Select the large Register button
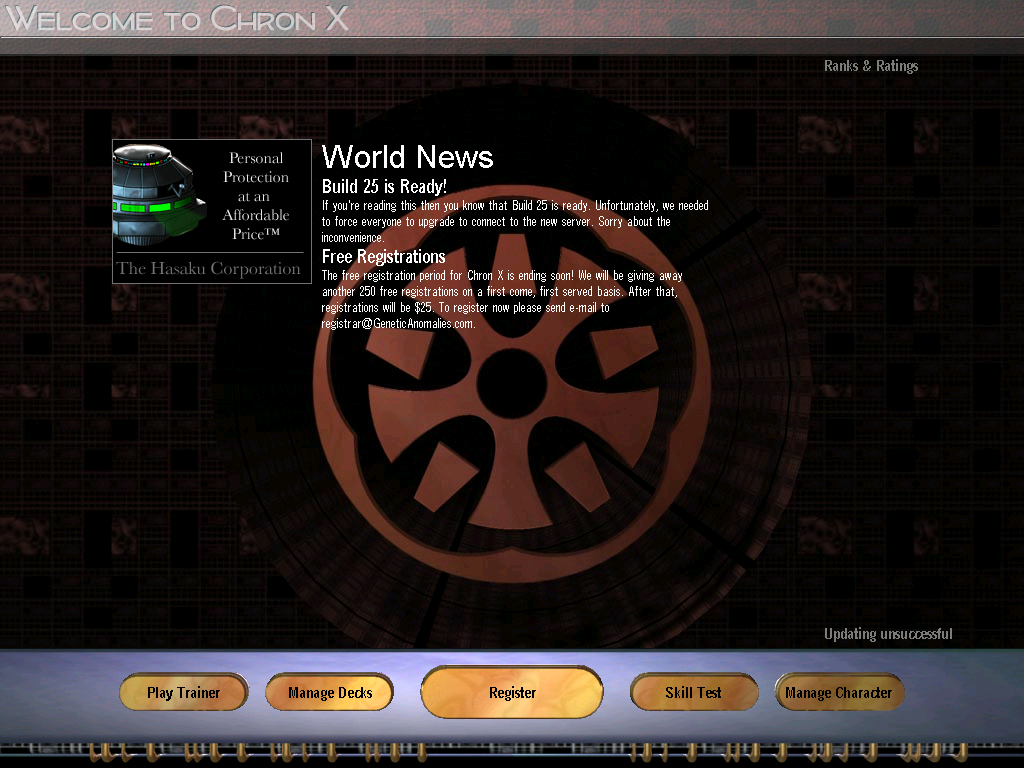The image size is (1024, 768). pos(512,692)
